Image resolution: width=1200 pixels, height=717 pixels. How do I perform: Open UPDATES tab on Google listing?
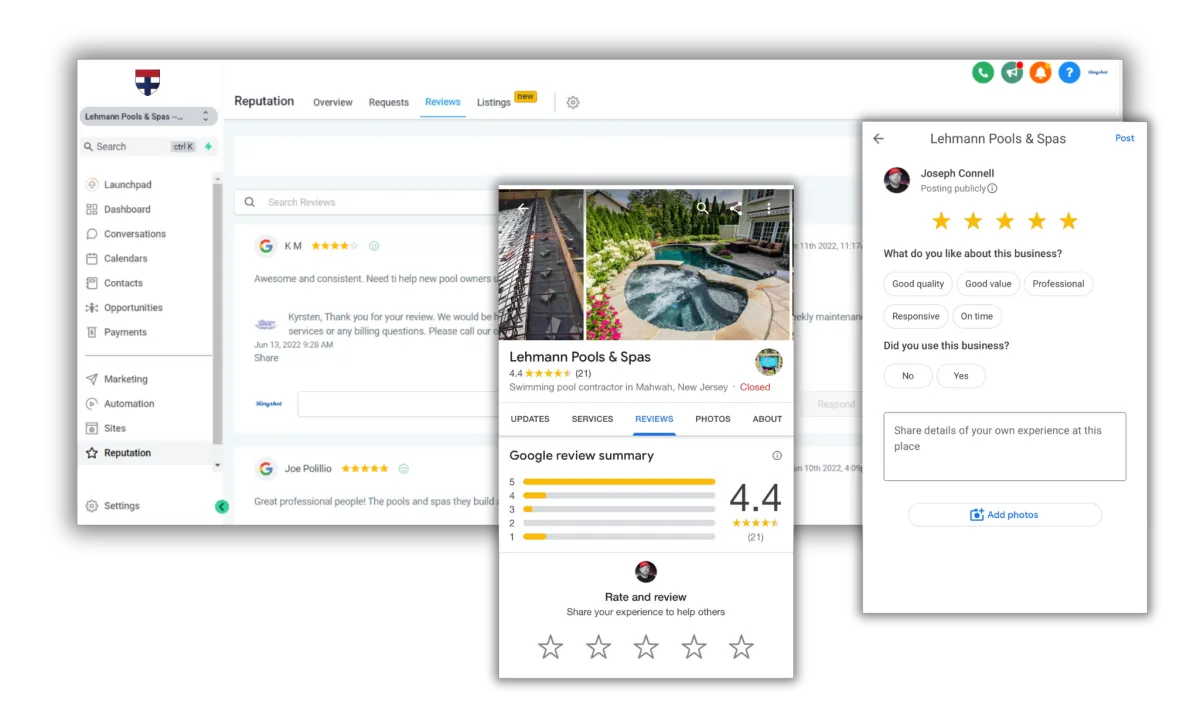[530, 419]
